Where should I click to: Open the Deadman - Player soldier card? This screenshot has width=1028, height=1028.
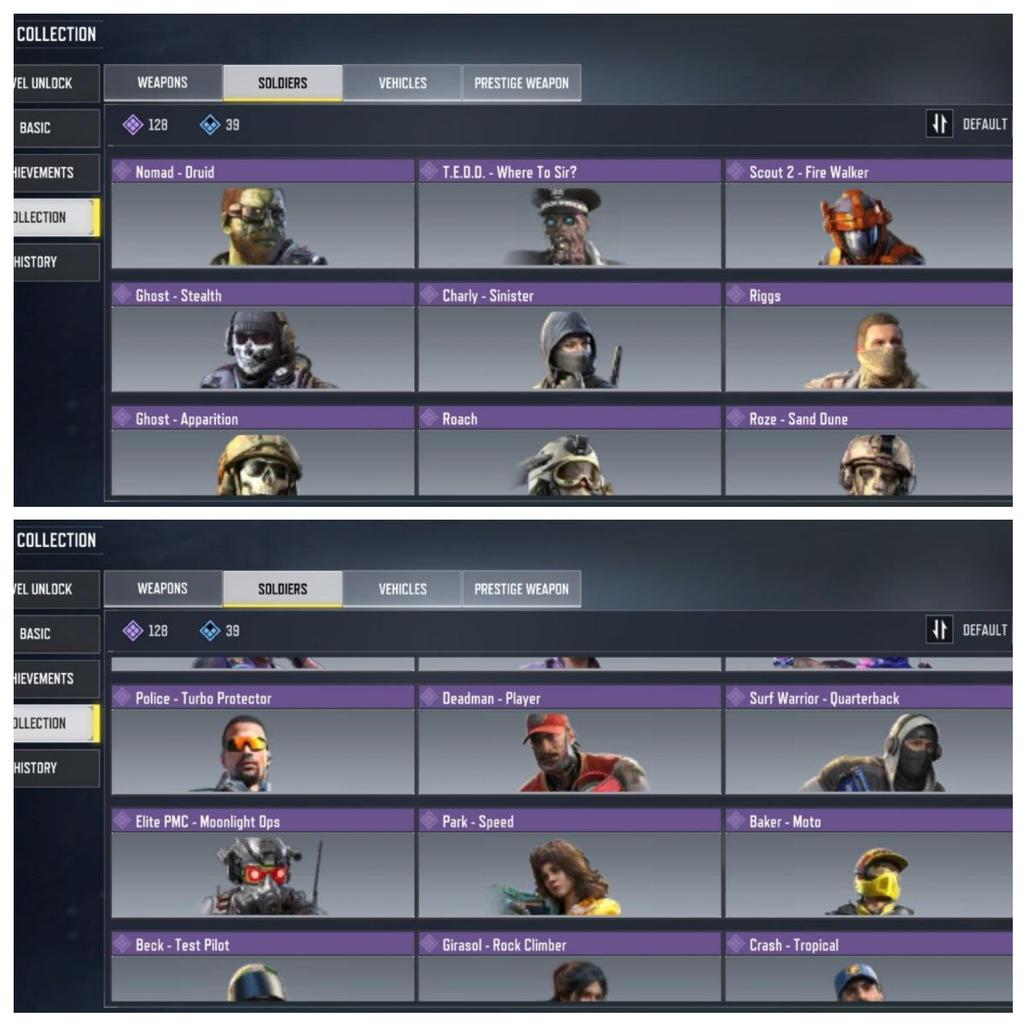click(569, 740)
